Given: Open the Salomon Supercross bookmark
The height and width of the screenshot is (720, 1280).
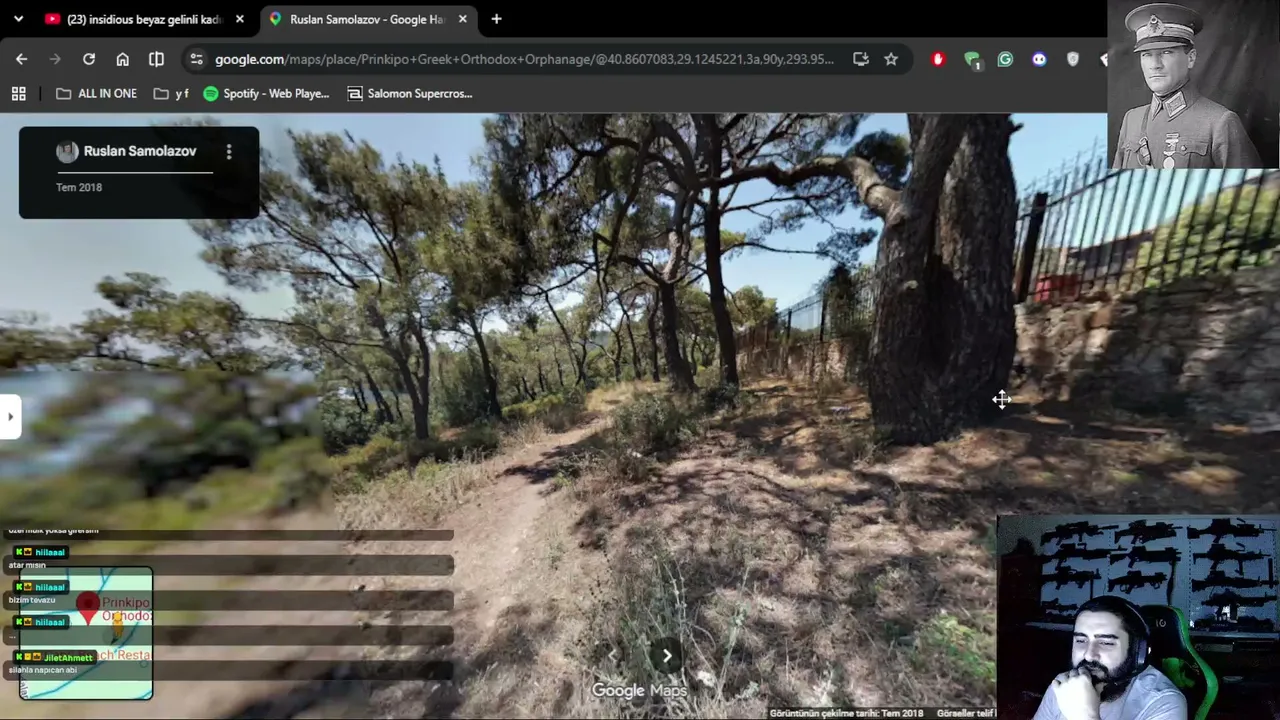Looking at the screenshot, I should tap(409, 93).
